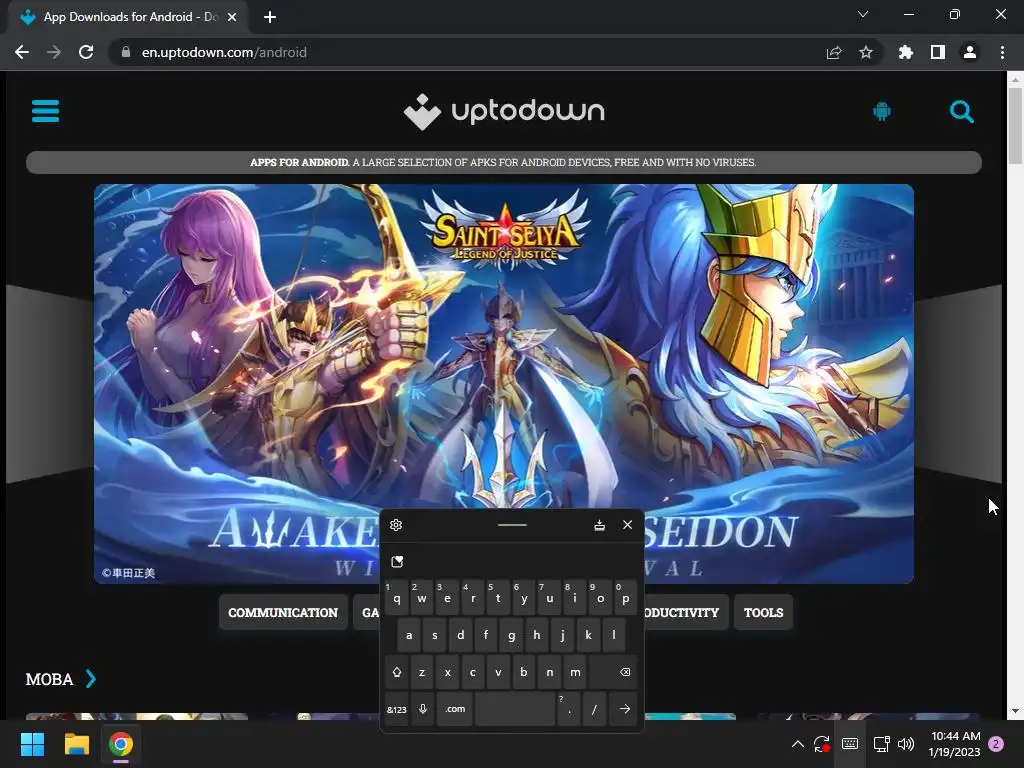Bookmark this page with the star
1024x768 pixels.
pyautogui.click(x=865, y=52)
